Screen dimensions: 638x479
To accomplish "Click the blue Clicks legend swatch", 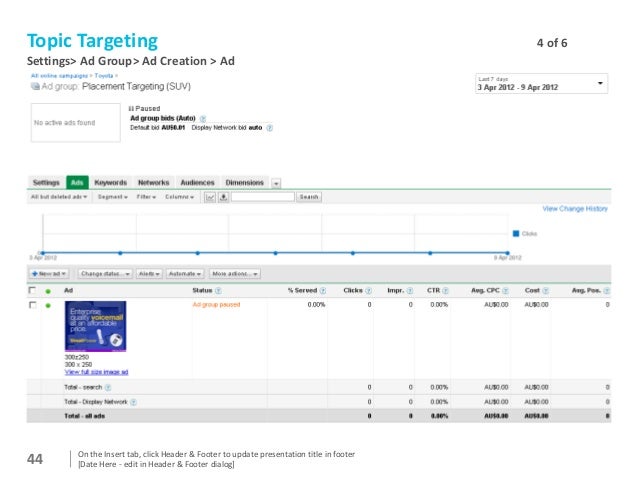I will click(x=516, y=233).
